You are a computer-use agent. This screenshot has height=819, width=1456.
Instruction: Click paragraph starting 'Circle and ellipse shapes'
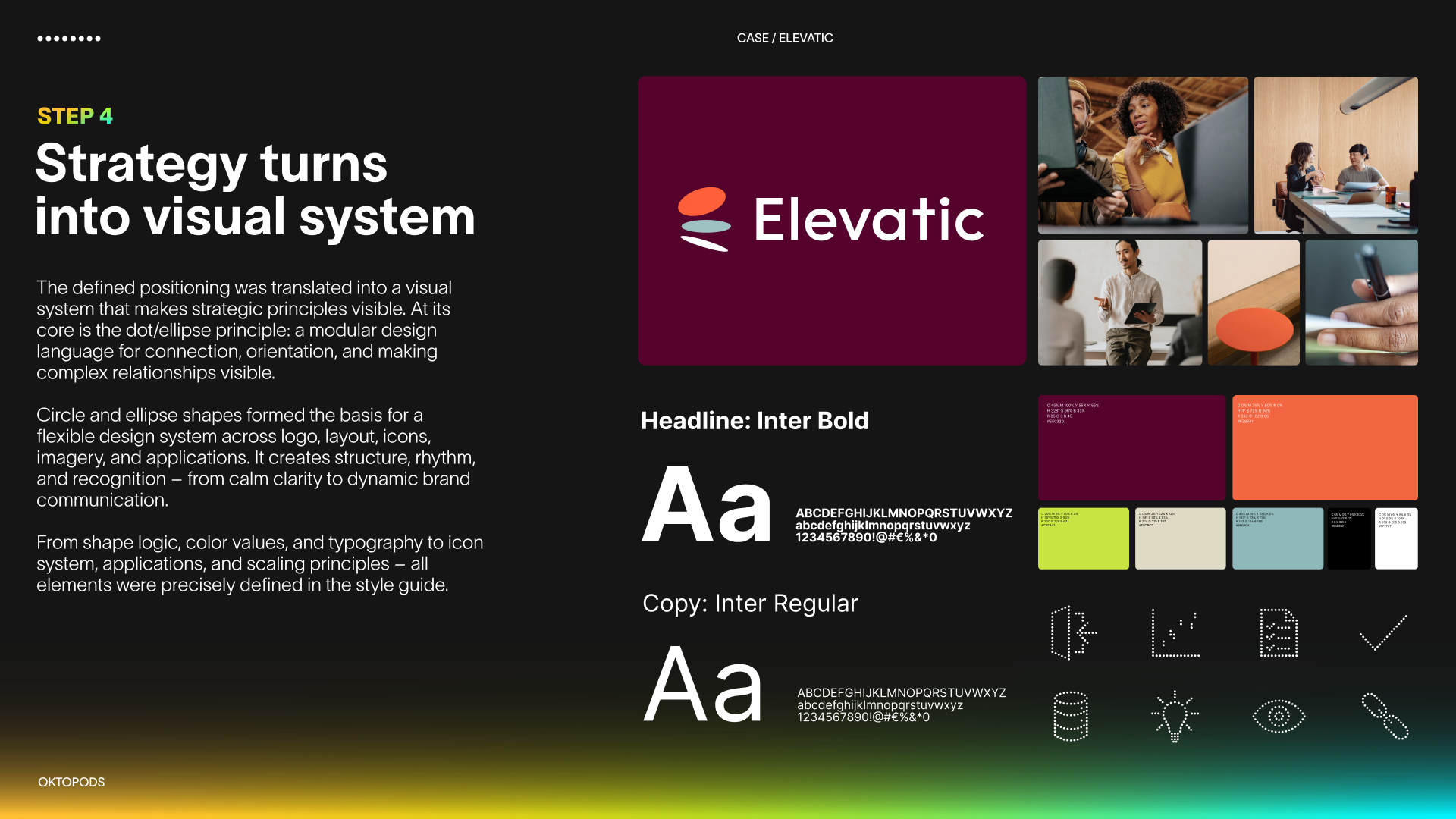tap(256, 457)
